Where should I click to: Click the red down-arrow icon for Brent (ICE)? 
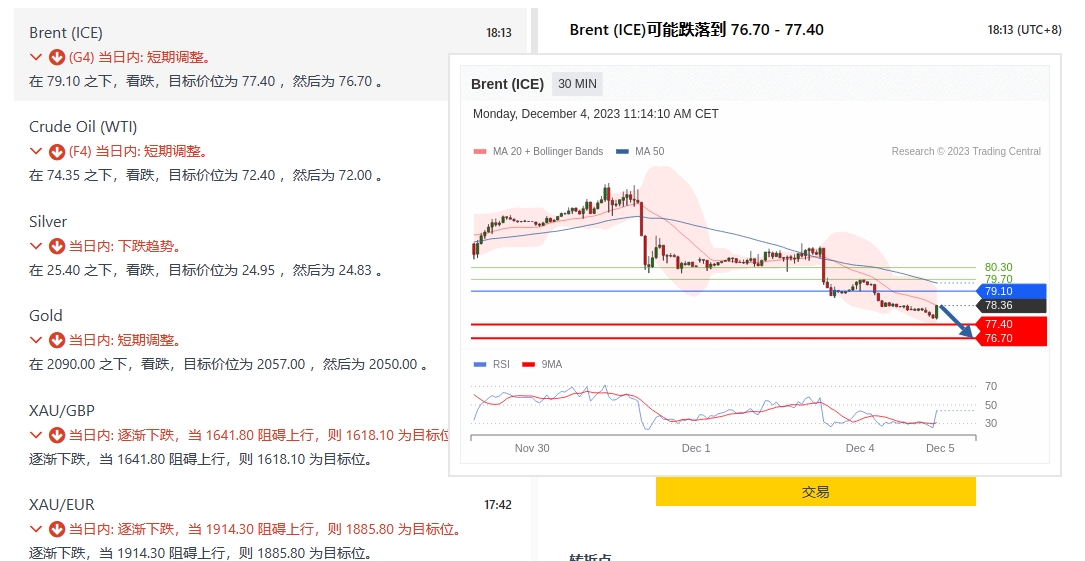(x=57, y=57)
